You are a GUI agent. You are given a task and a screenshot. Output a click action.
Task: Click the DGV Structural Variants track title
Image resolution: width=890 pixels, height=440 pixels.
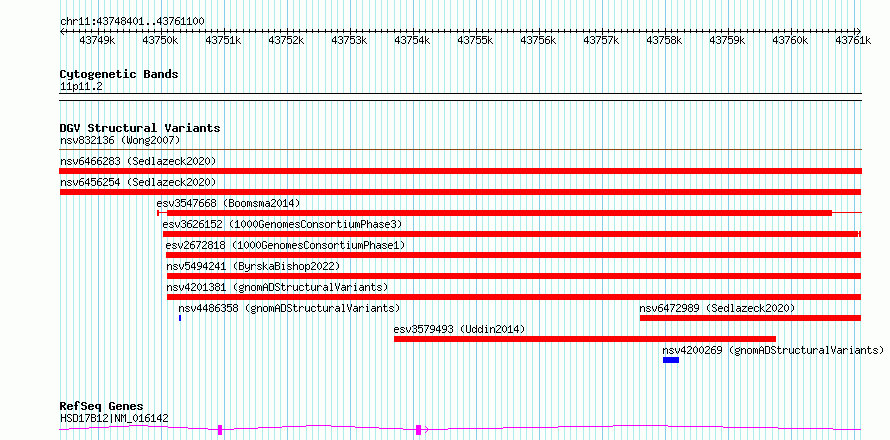pos(140,128)
